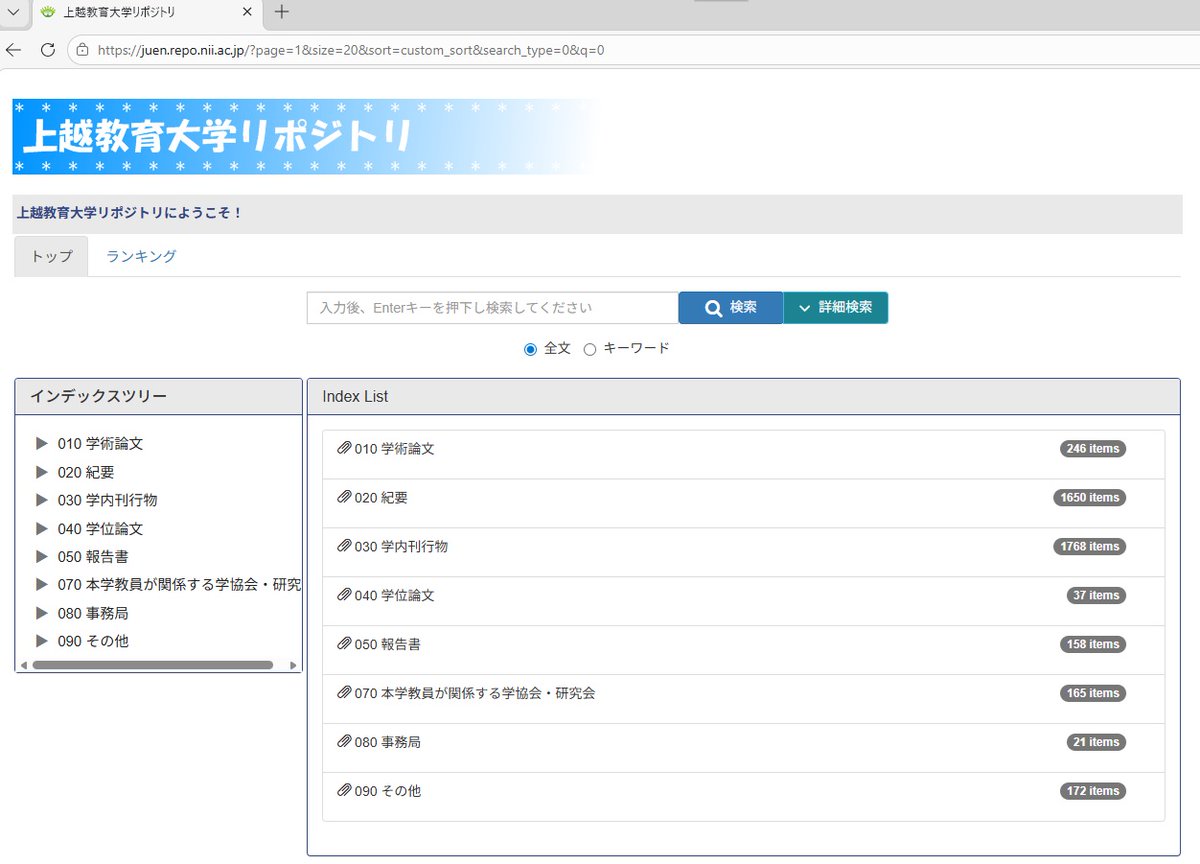Screen dimensions: 1200x864
Task: Expand the 030 学内刊行物 tree node
Action: (x=42, y=500)
